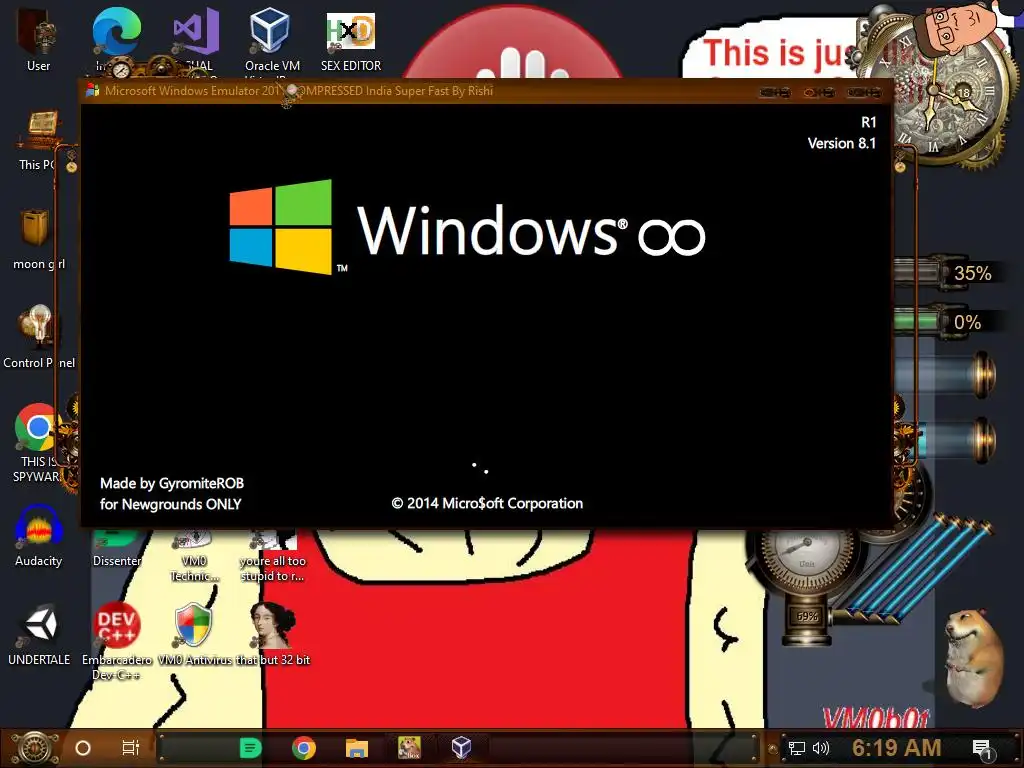This screenshot has width=1024, height=768.
Task: Select 'youre all too stupid to r...' icon
Action: point(272,556)
